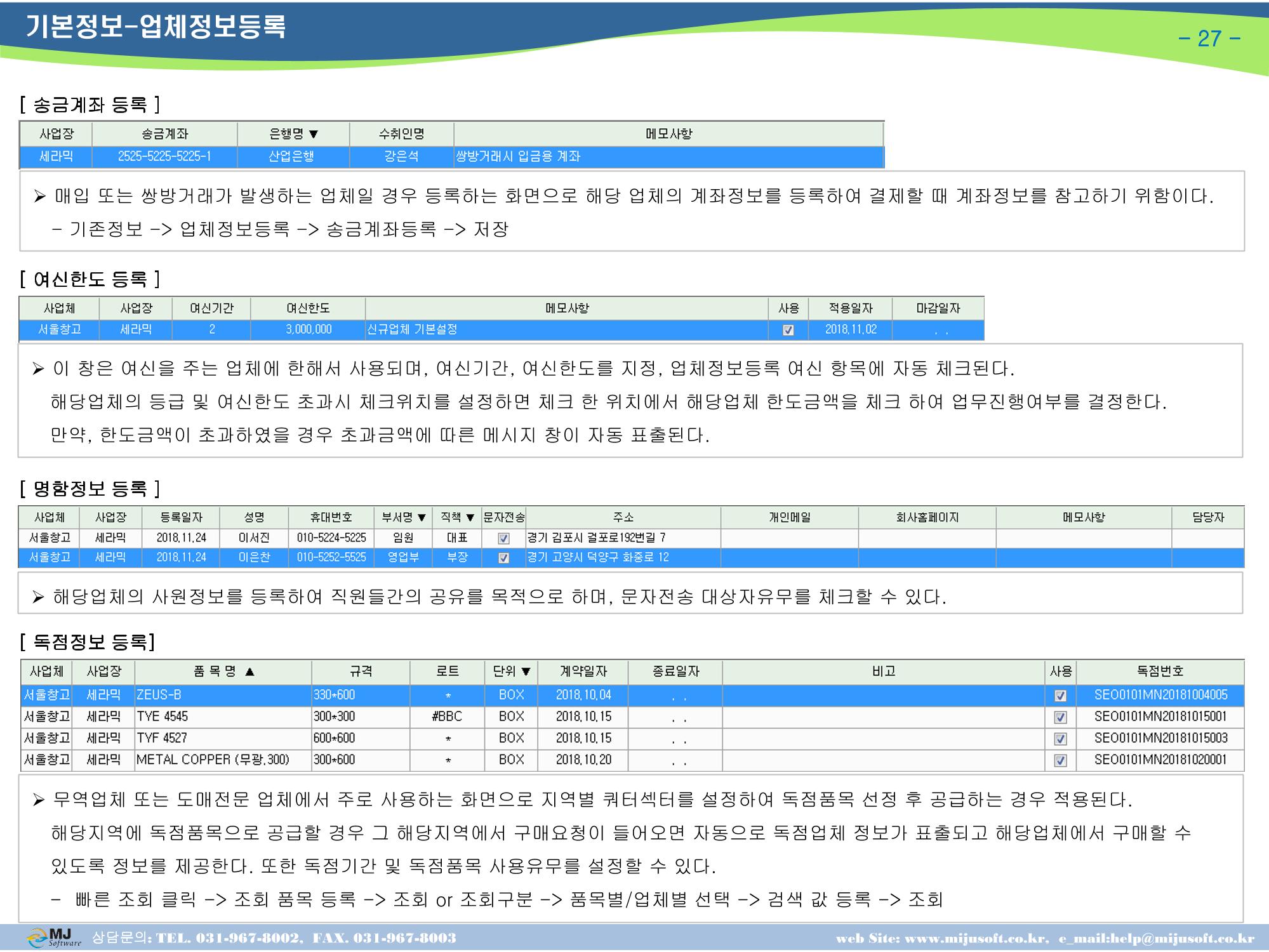Select address 경기 고양시 덕양구 화중로 12

[623, 558]
